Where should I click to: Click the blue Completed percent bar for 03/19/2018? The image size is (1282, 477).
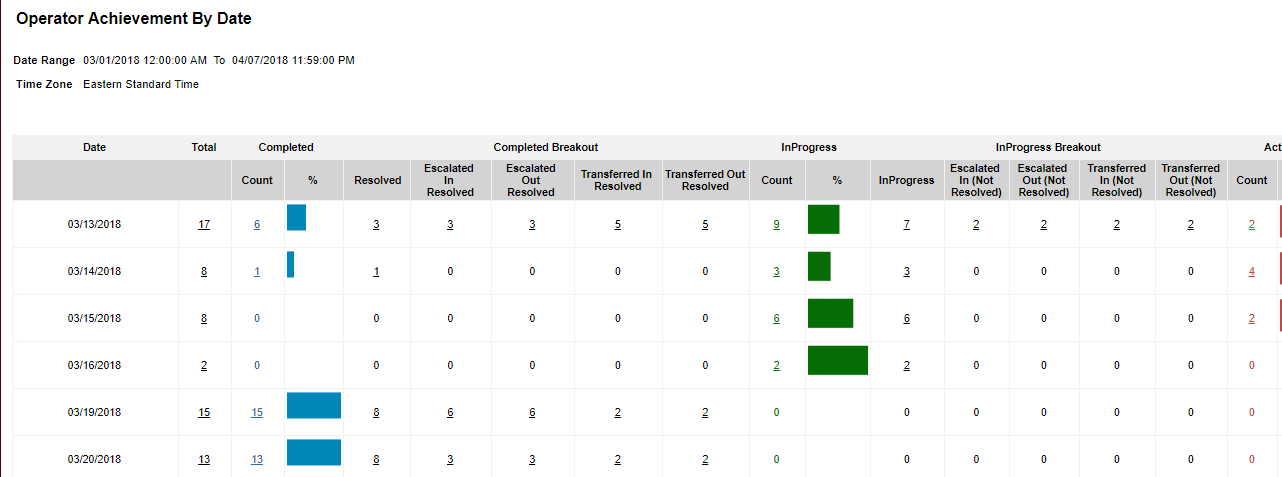point(313,405)
